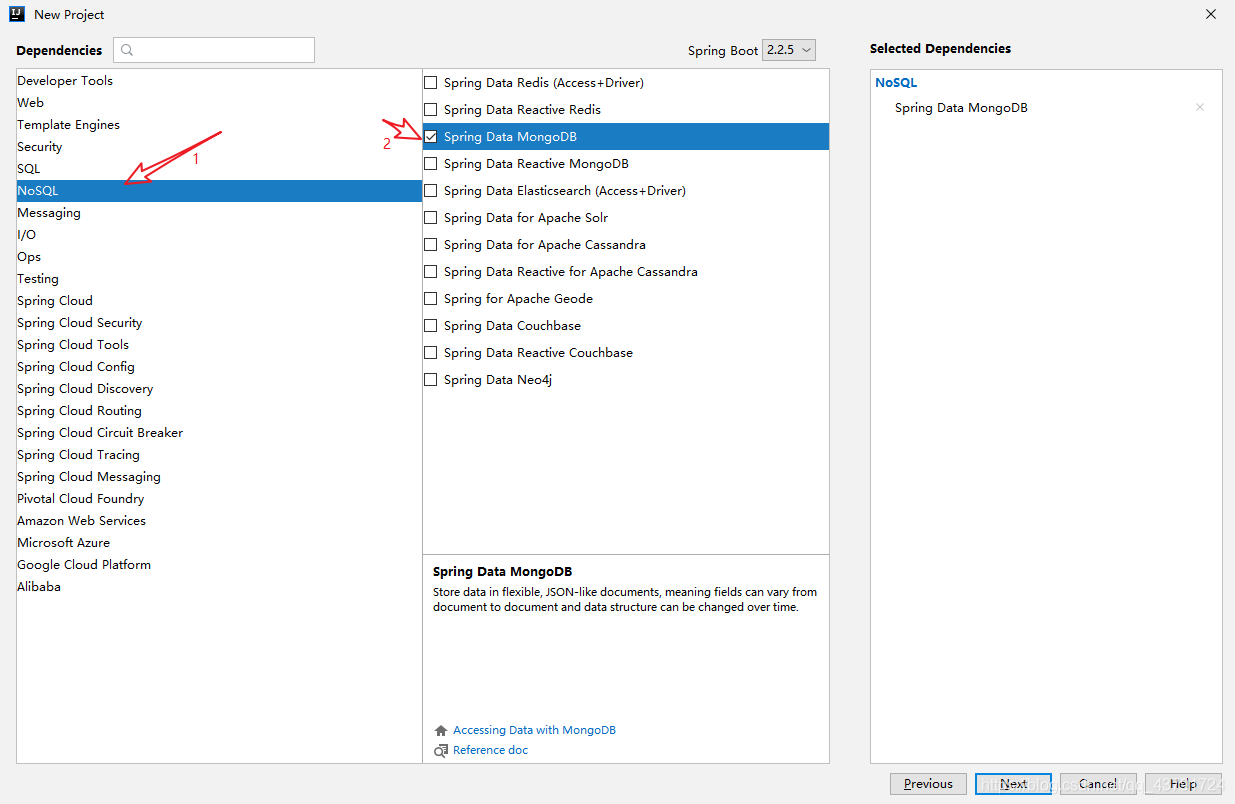Select the Pivotal Cloud Foundry category
This screenshot has width=1235, height=804.
coord(219,499)
